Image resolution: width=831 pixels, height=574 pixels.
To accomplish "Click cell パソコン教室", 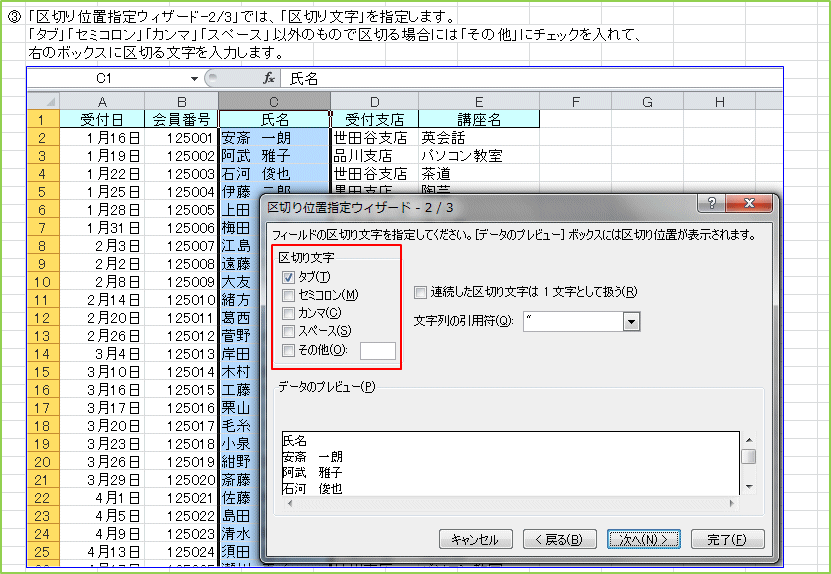I will tap(479, 156).
